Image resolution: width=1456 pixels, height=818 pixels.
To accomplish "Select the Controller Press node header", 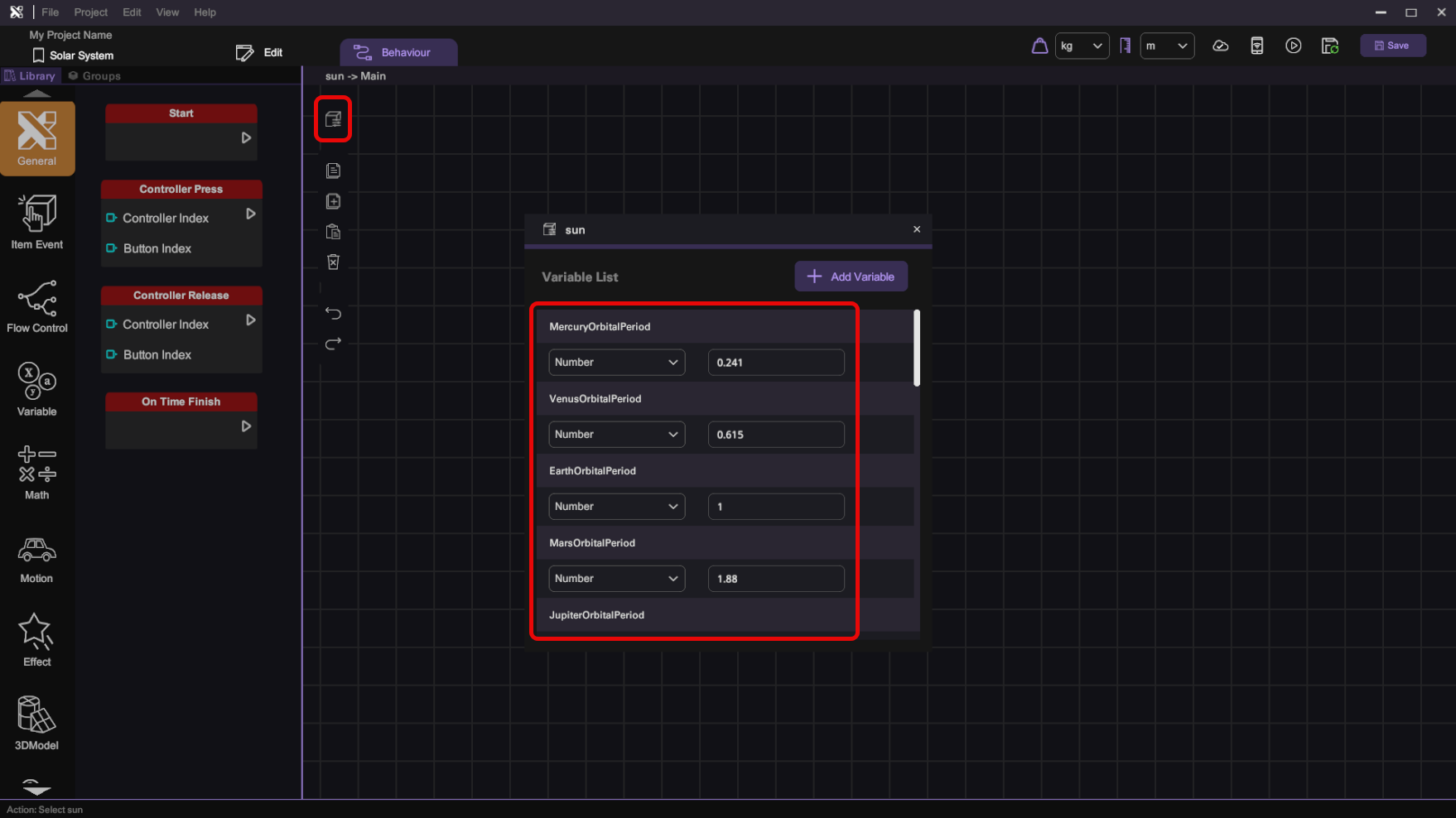I will [x=181, y=189].
